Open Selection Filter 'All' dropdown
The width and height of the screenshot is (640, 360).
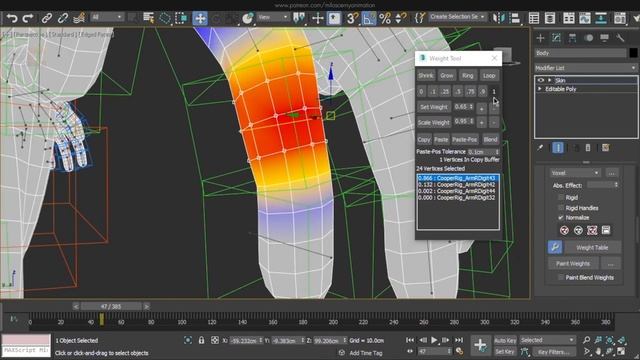[107, 17]
